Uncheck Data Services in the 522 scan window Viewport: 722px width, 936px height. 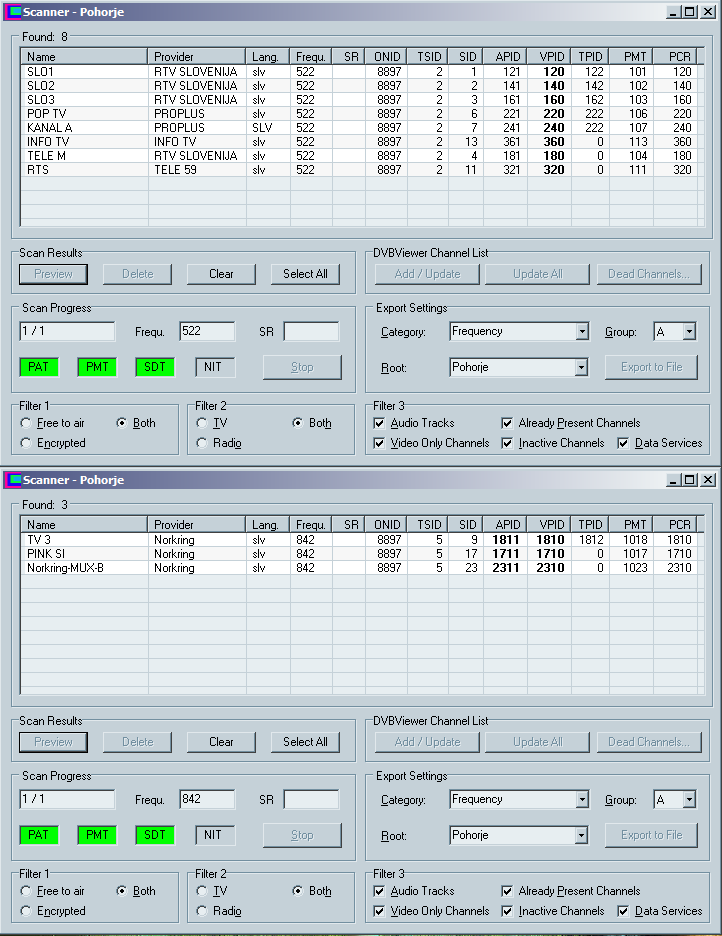pos(623,443)
